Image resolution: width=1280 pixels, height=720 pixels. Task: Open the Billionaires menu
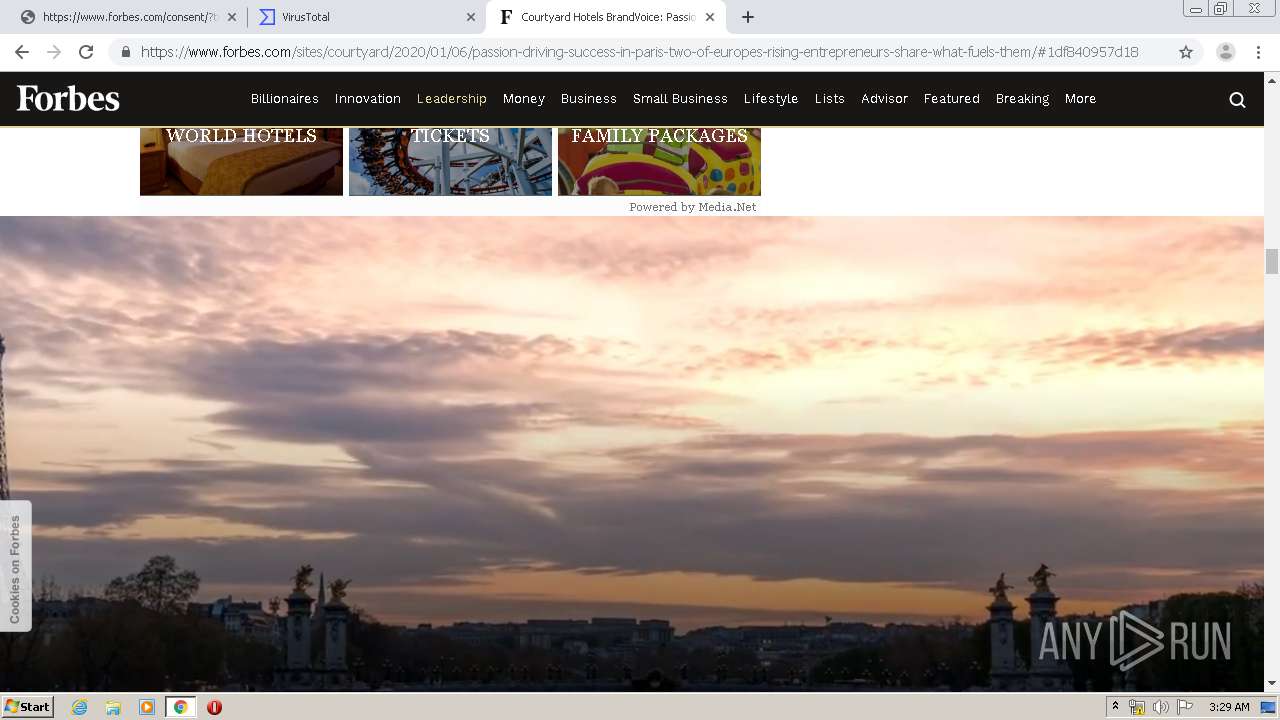285,99
